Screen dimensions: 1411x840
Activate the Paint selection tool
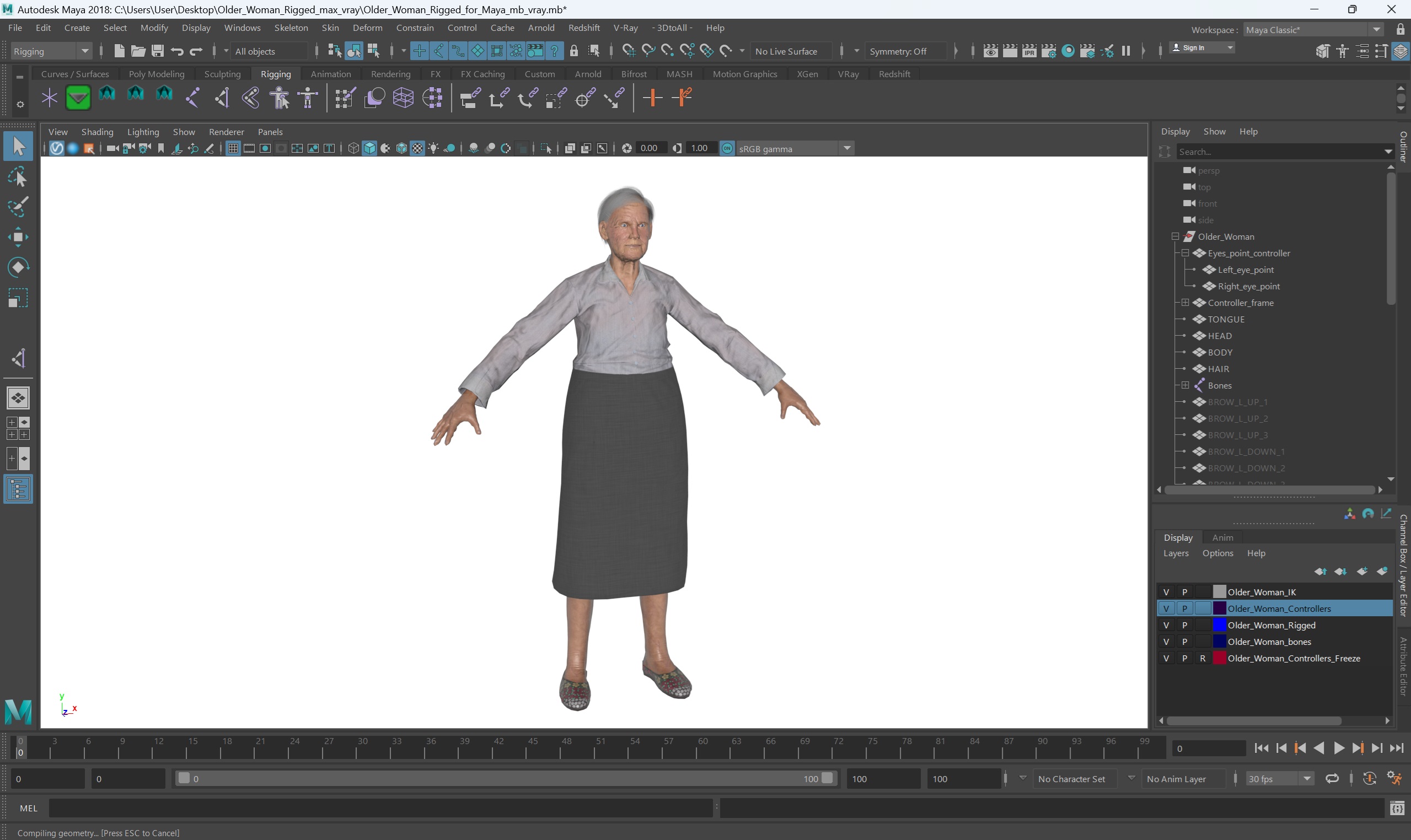coord(18,207)
